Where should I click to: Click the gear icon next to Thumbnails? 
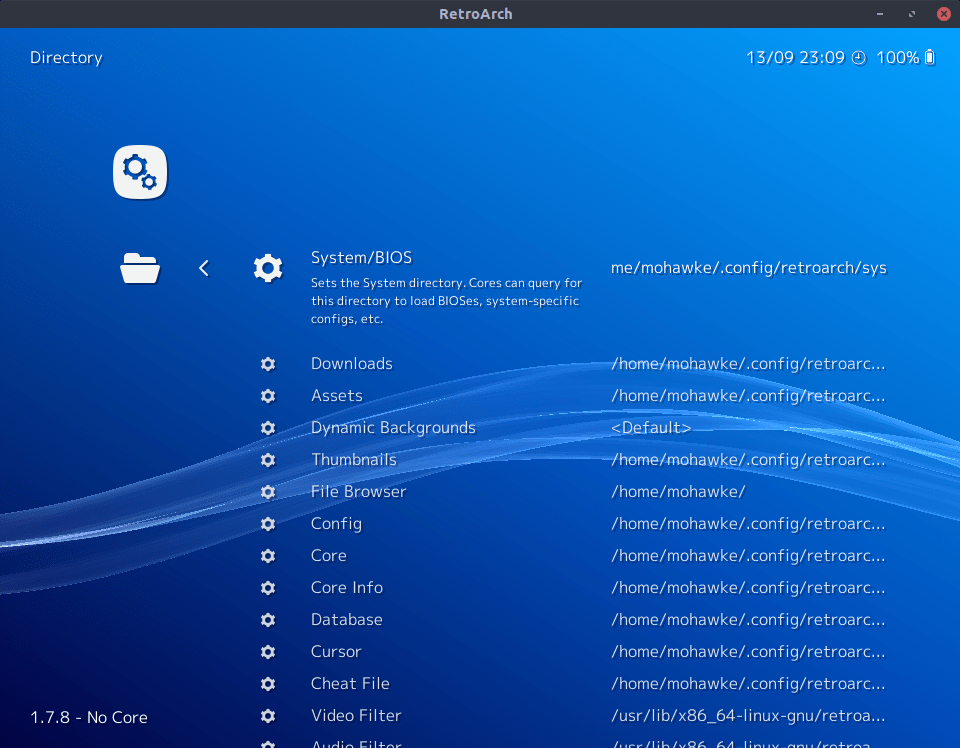pos(268,460)
